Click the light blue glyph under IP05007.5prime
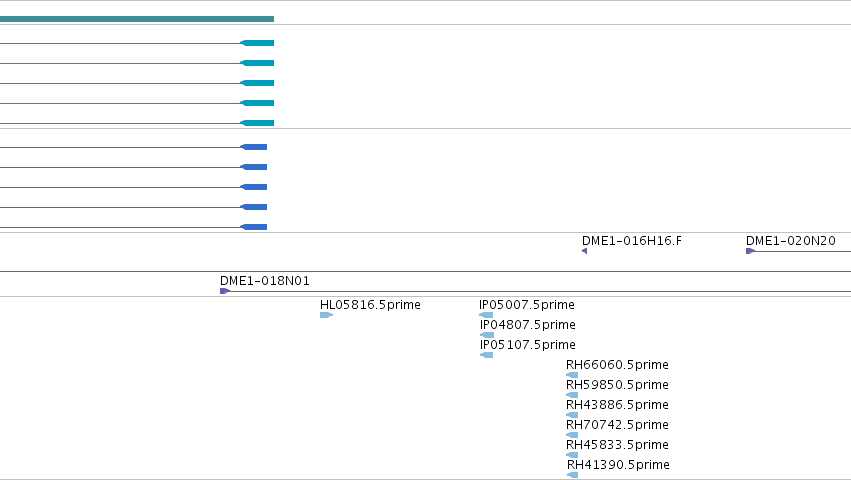The width and height of the screenshot is (851, 480). click(486, 315)
